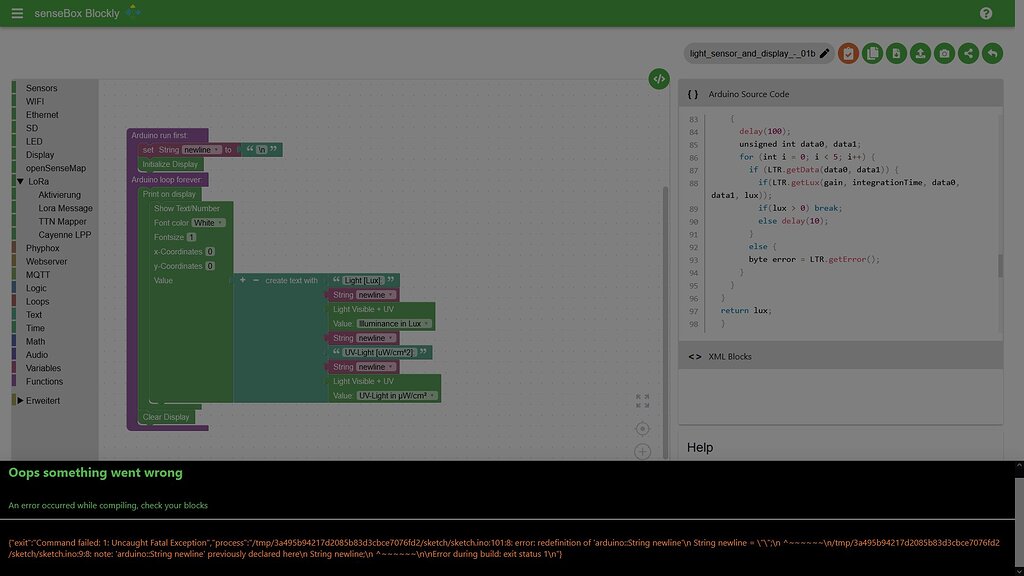Click the copy code icon button

(x=872, y=53)
